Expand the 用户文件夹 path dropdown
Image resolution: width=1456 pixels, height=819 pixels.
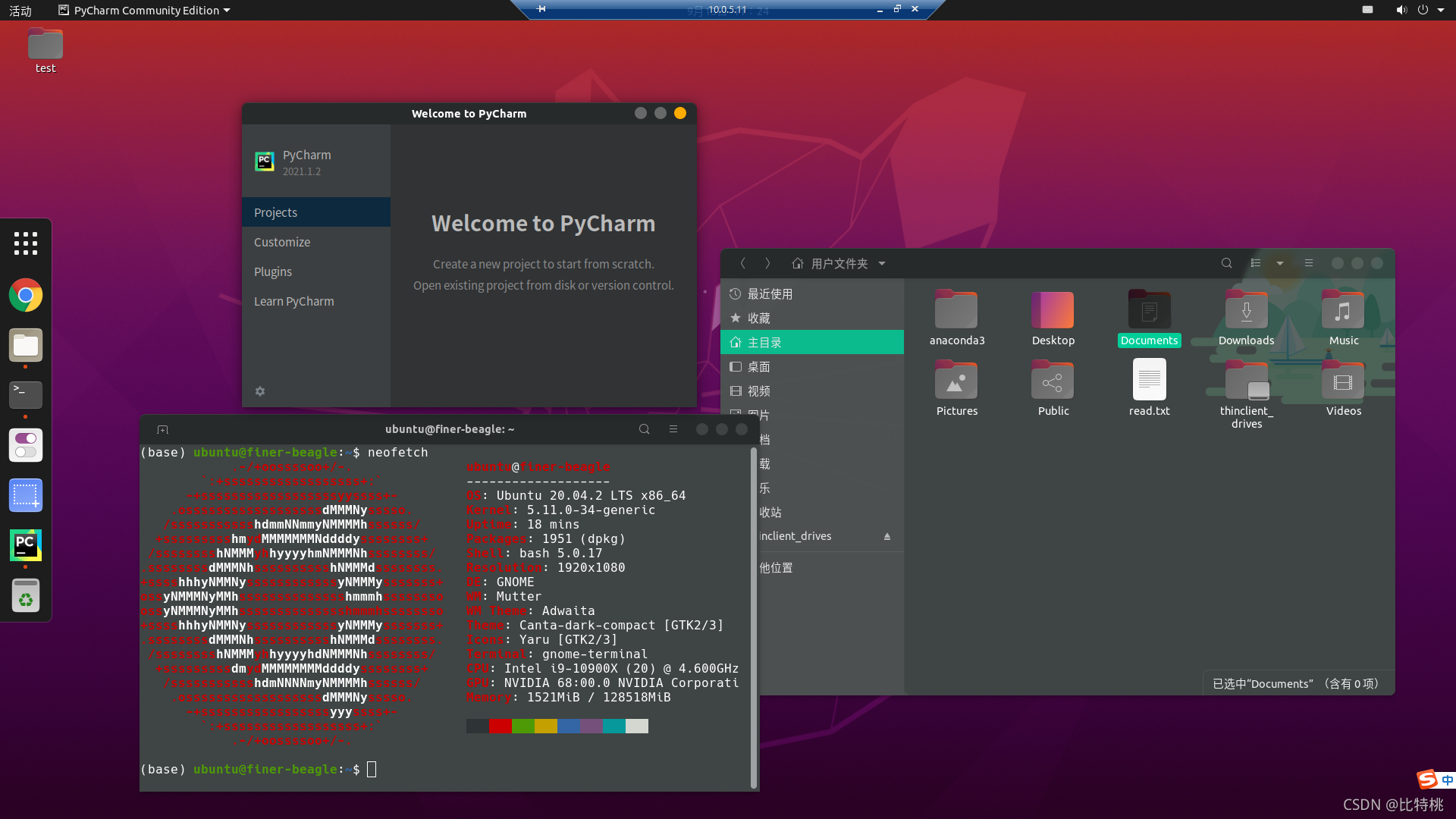coord(882,264)
